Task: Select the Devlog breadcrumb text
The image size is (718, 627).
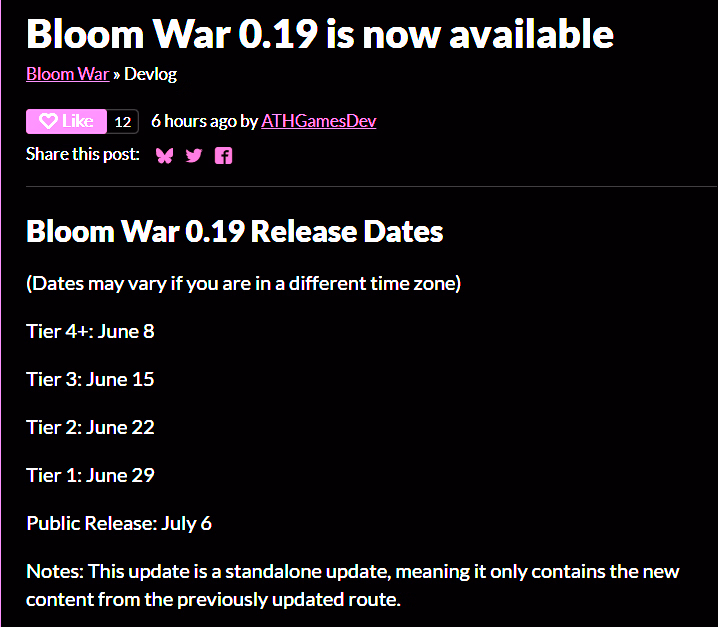Action: pos(150,74)
